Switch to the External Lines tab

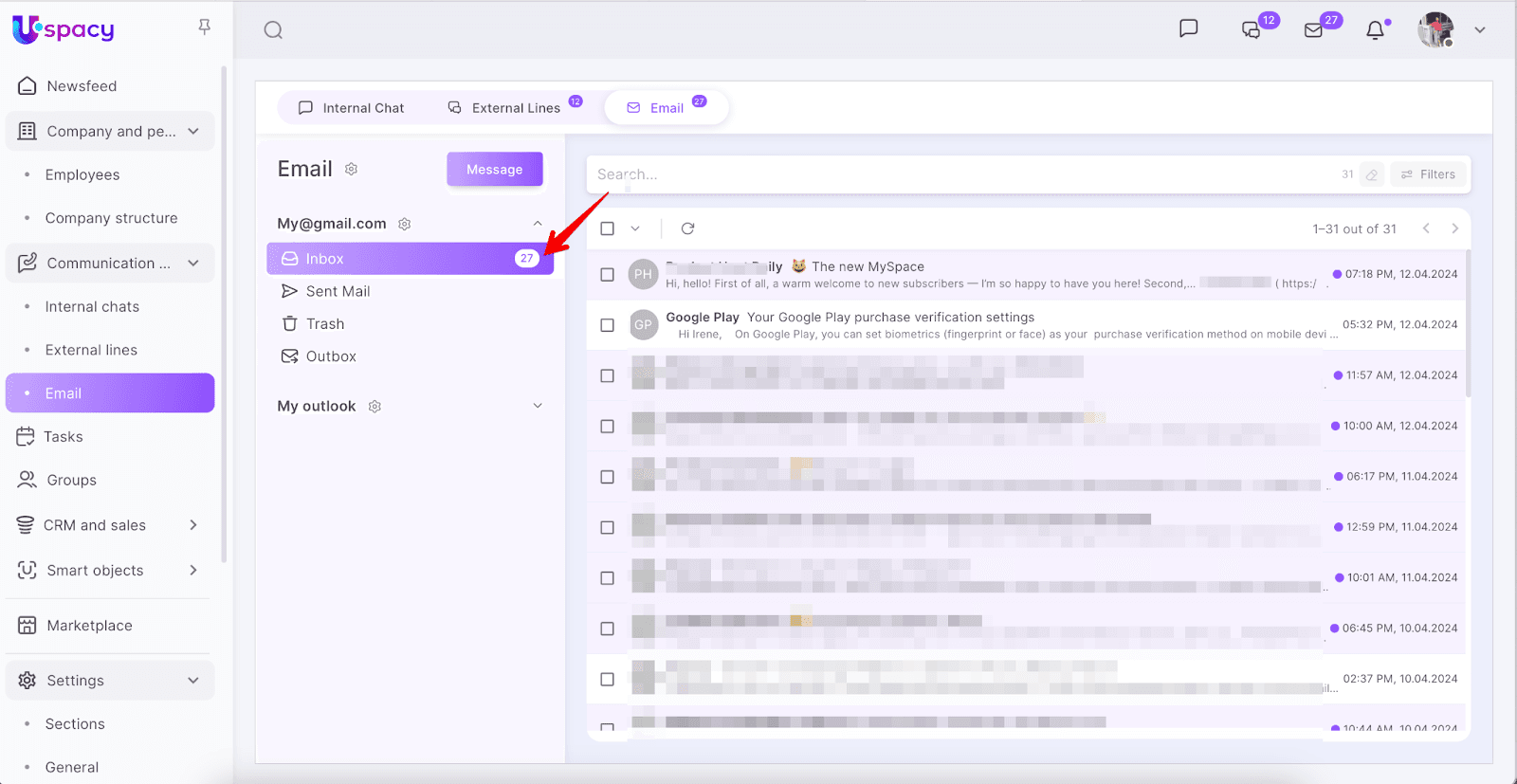(504, 108)
